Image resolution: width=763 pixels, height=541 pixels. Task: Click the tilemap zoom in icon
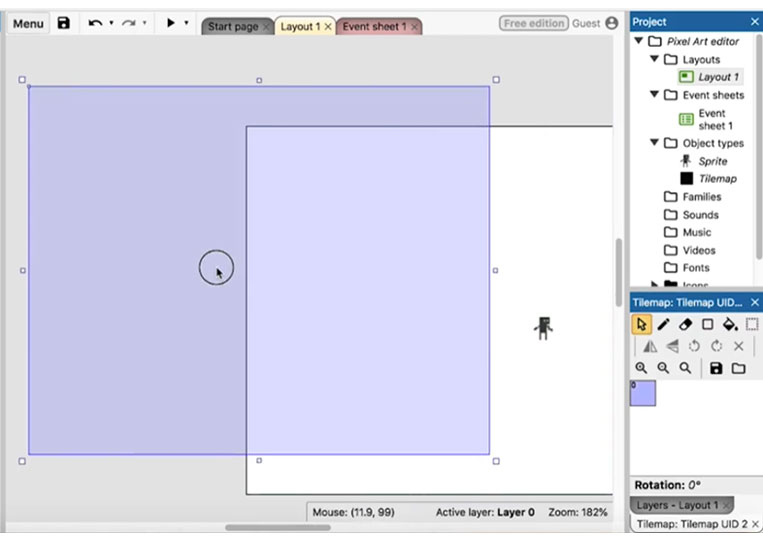pos(641,368)
